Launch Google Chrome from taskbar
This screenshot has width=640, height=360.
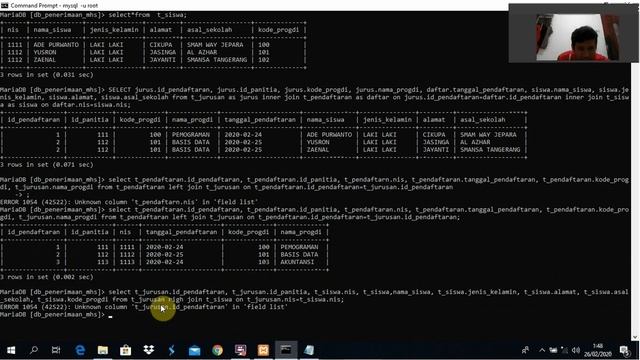[217, 350]
